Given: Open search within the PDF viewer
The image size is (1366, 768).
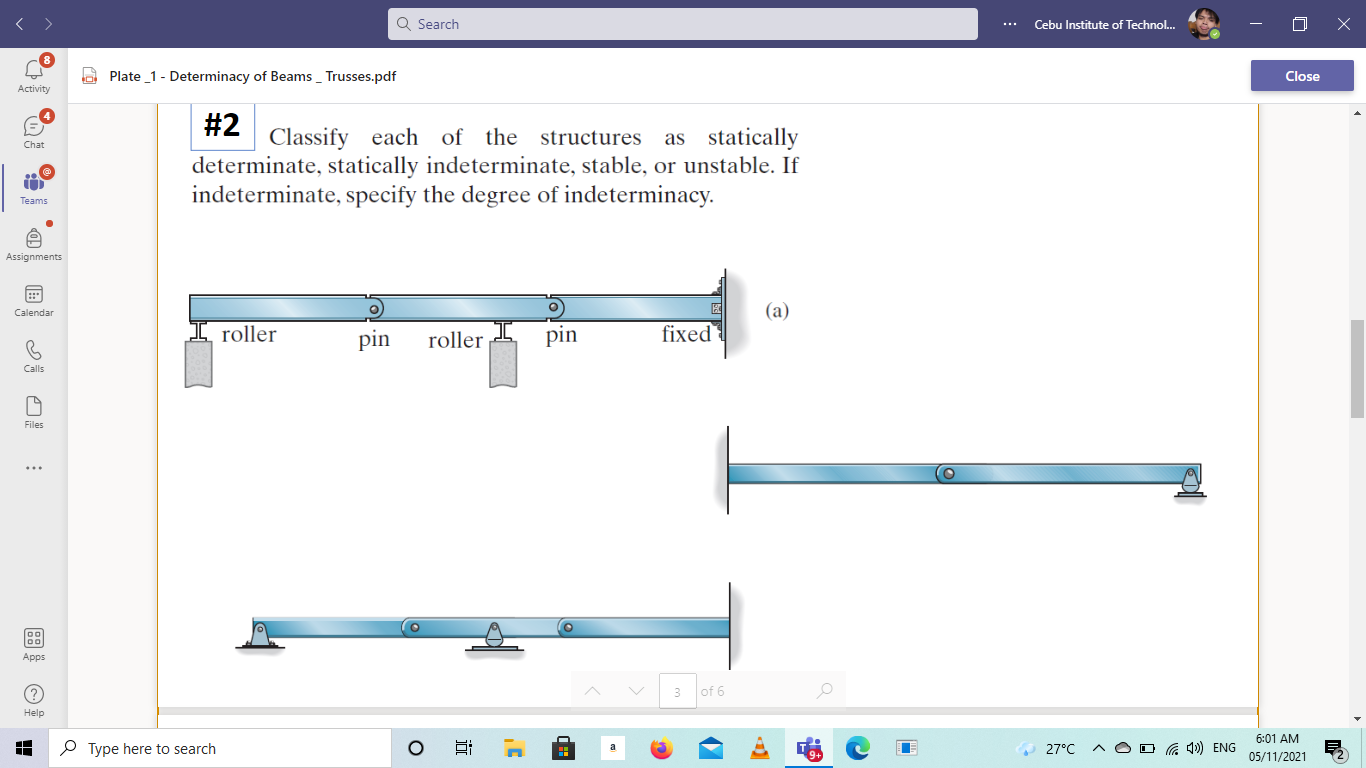Looking at the screenshot, I should click(823, 690).
